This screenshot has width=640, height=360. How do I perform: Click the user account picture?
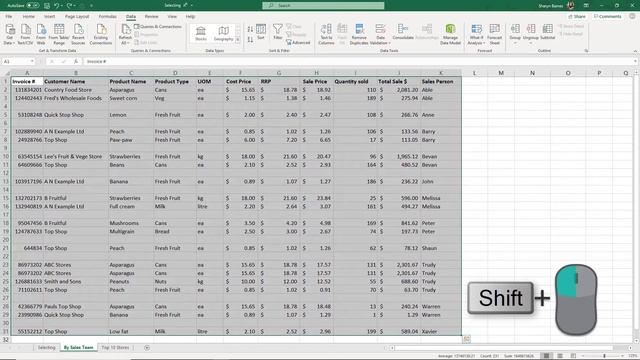click(570, 6)
